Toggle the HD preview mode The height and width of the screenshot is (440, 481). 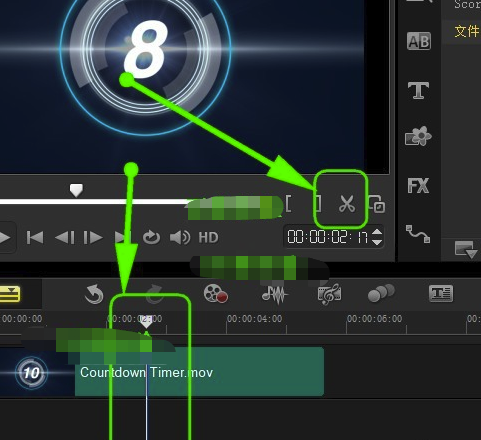point(208,237)
